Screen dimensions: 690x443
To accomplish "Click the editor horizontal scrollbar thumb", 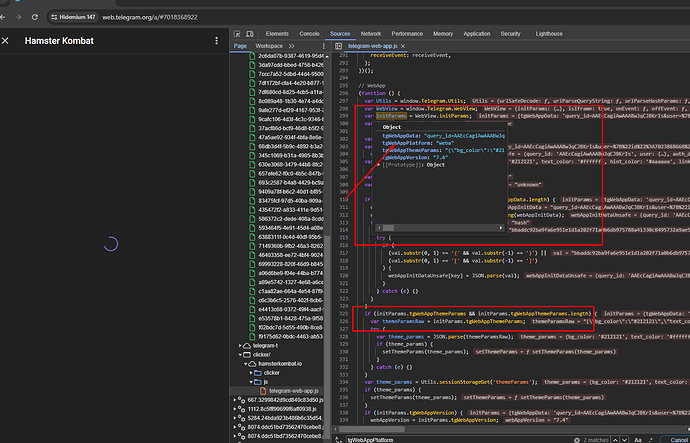I will [374, 429].
